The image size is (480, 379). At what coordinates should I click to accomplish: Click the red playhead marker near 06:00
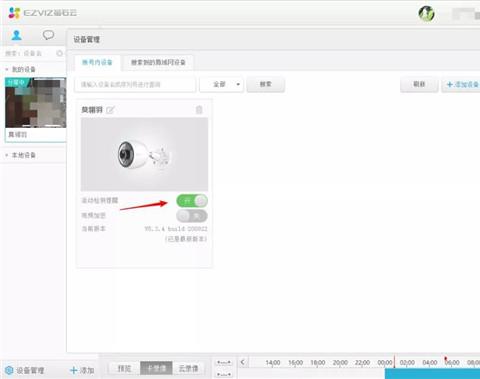(x=446, y=359)
